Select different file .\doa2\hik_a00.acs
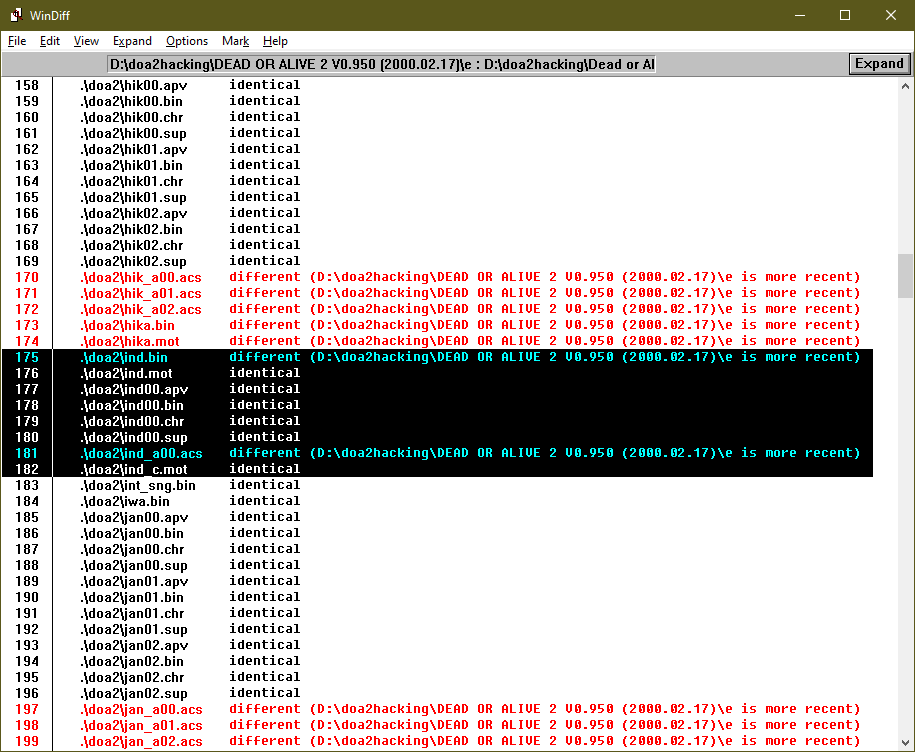 point(437,277)
